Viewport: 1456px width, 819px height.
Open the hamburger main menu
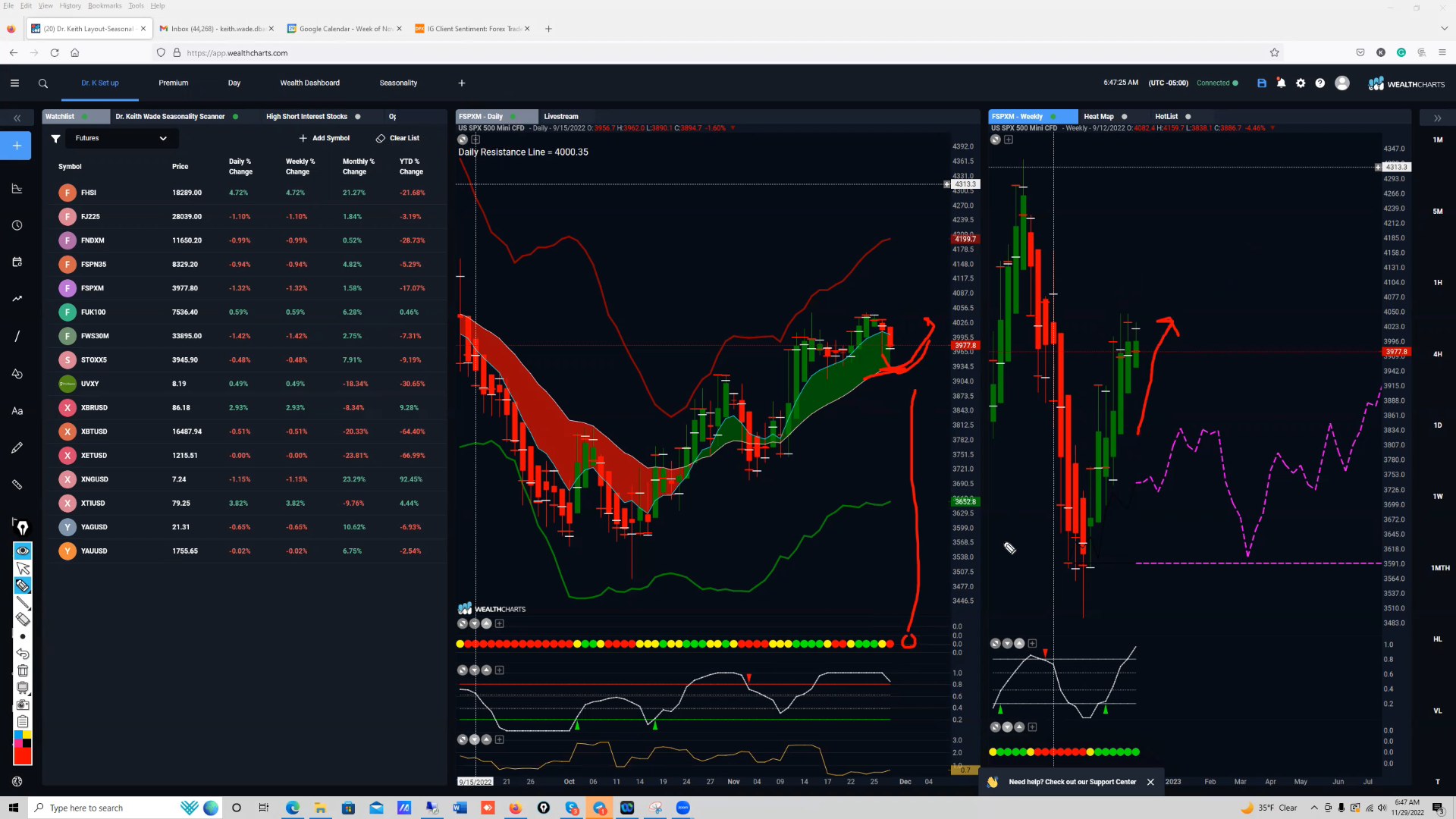click(x=14, y=83)
